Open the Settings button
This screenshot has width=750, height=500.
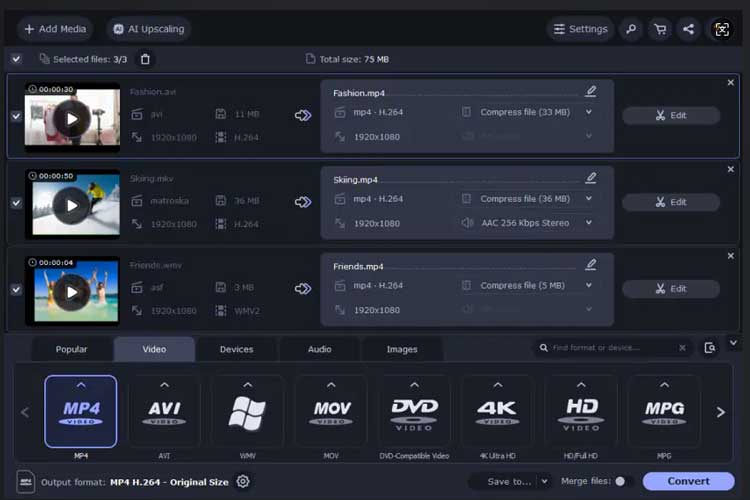580,29
